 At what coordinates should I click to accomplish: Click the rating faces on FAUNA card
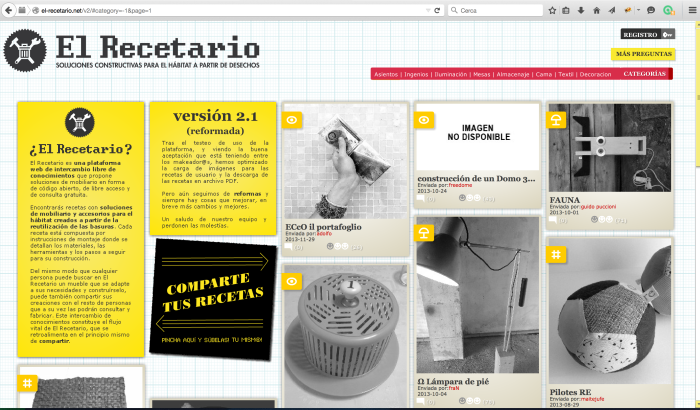601,219
